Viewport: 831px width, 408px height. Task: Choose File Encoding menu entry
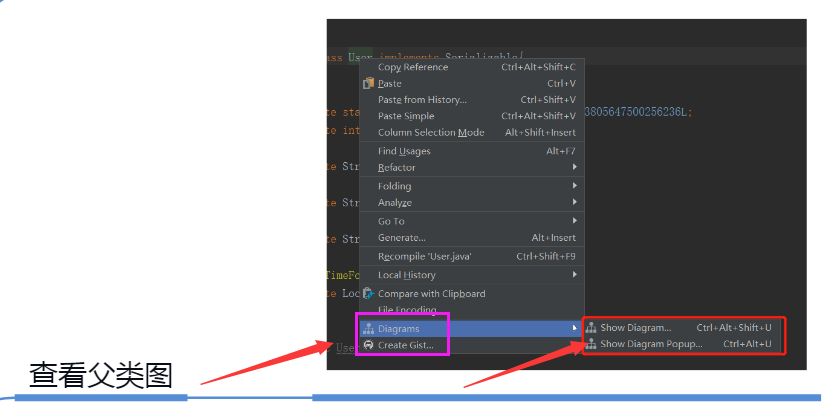click(472, 311)
